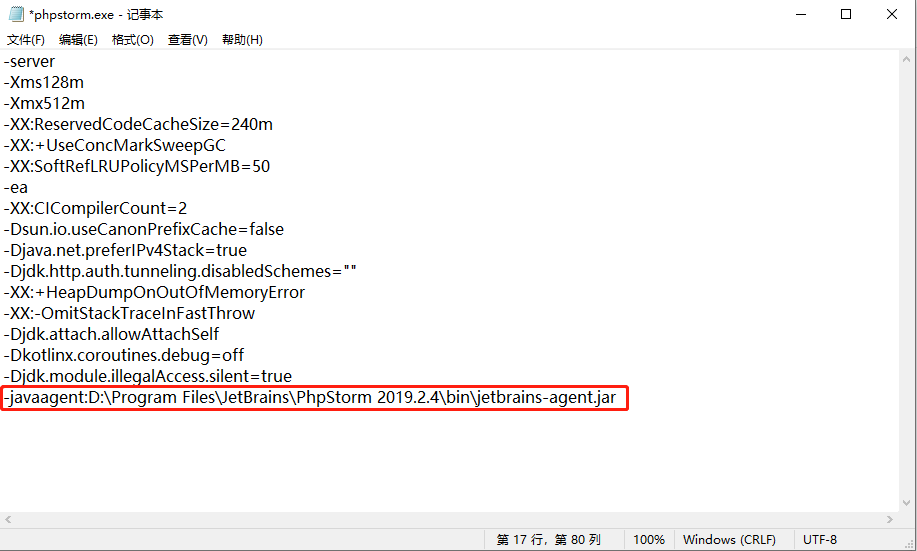Click the useCanonPrefixCache=false line
Viewport: 917px width, 551px height.
pos(144,230)
